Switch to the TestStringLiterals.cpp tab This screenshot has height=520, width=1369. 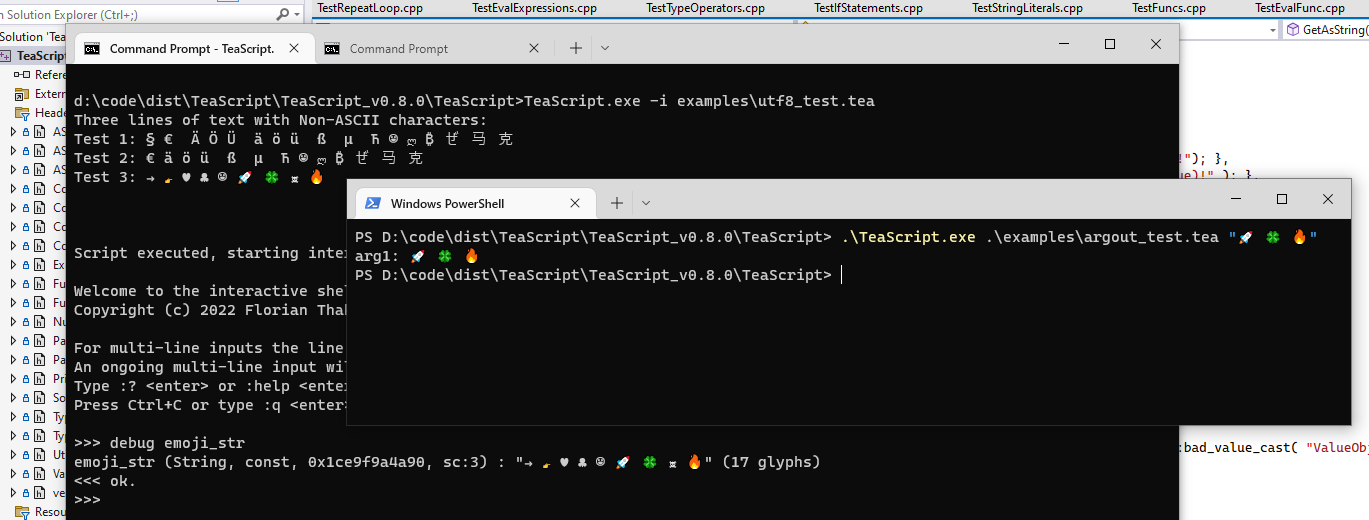1028,8
